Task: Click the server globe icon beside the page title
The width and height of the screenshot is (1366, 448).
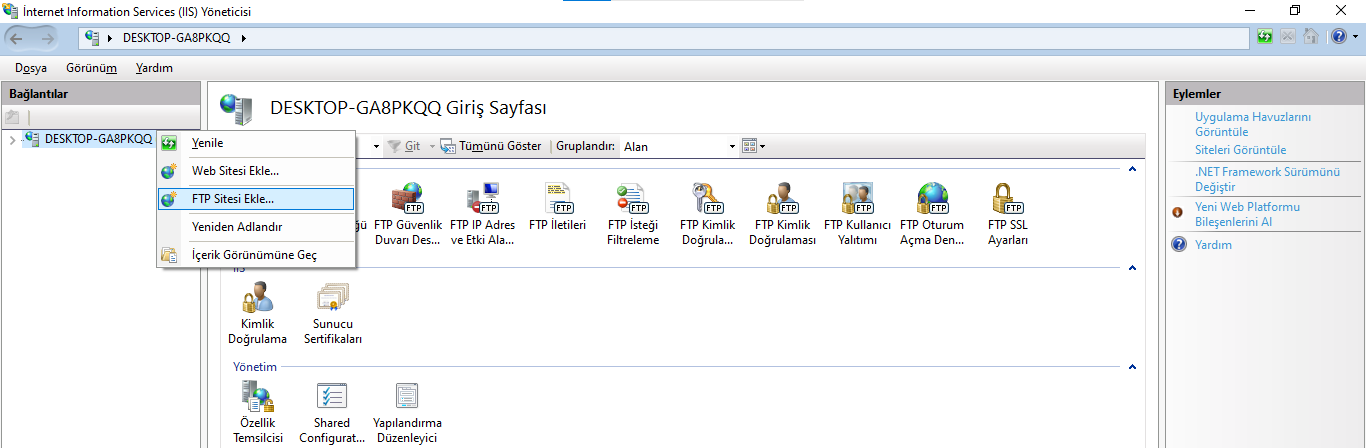Action: 237,107
